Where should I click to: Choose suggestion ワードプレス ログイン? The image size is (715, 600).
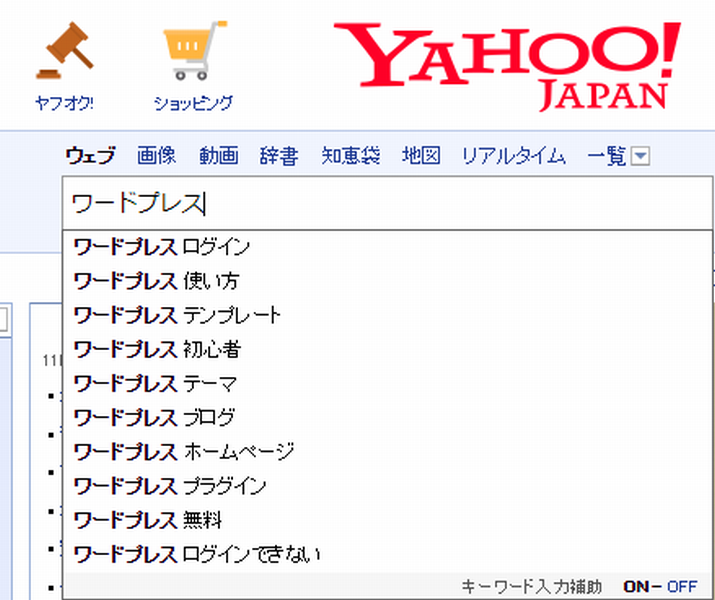[388, 248]
